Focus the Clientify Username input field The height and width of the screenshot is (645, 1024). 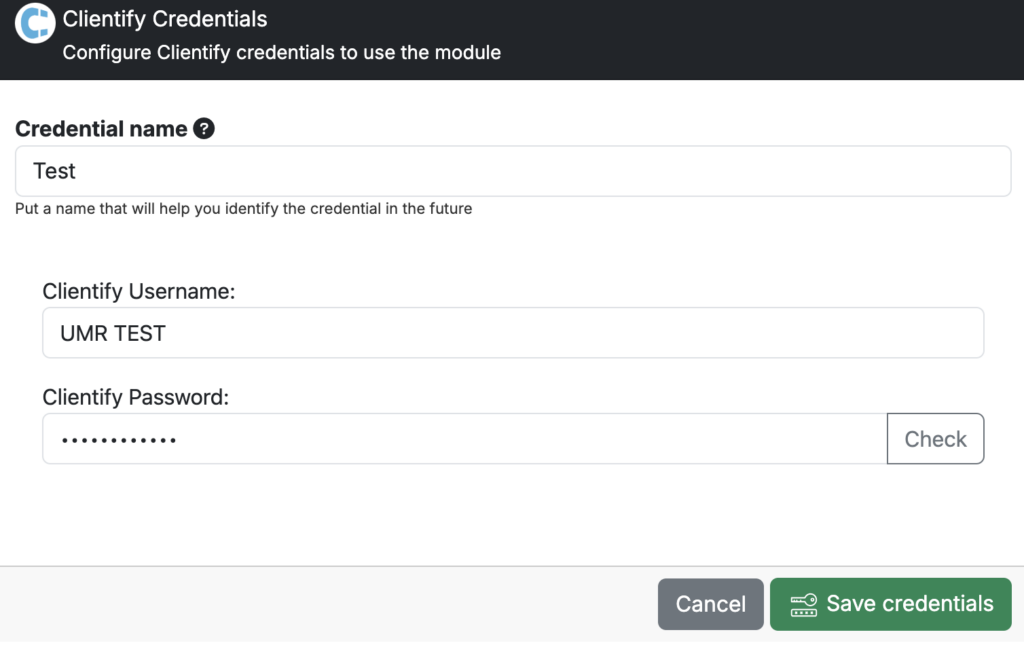[x=513, y=333]
